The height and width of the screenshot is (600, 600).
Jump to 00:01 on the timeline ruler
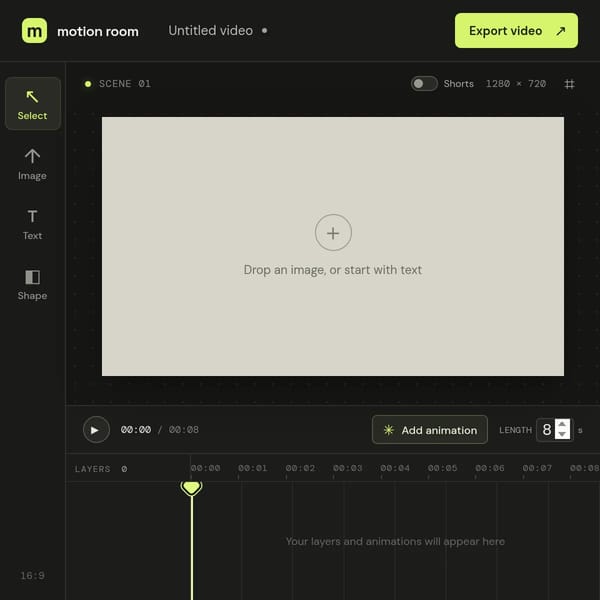tap(253, 468)
